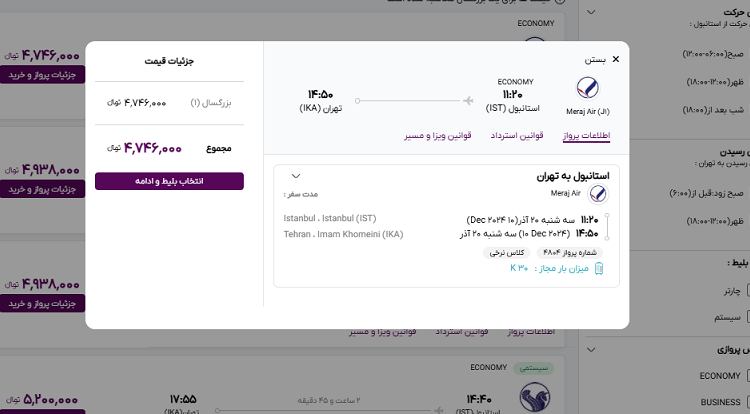
Task: Select صبح زود:قبل از(۶:۰۰) arrival filter
Action: (706, 193)
